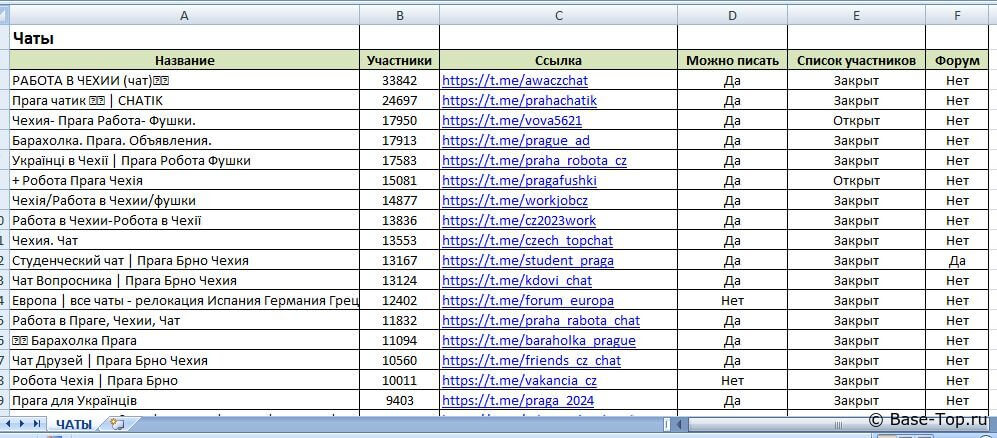Image resolution: width=997 pixels, height=438 pixels.
Task: Select the cell with 33842 participants
Action: pyautogui.click(x=399, y=80)
